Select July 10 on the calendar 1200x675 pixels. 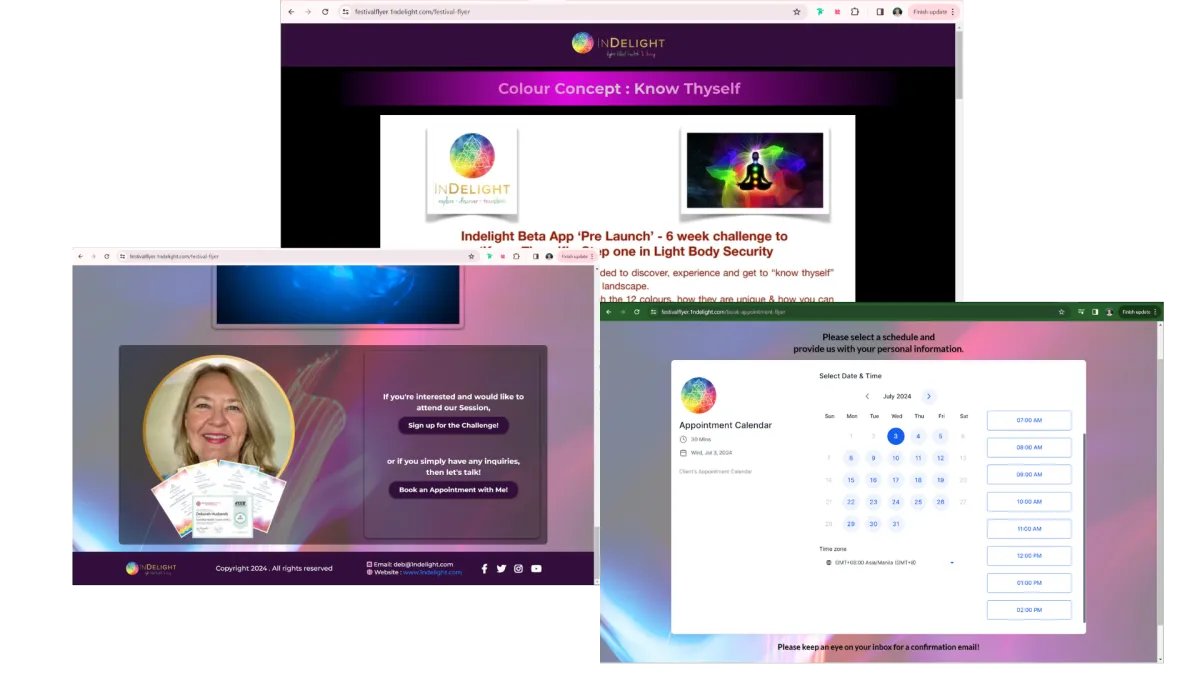point(896,458)
